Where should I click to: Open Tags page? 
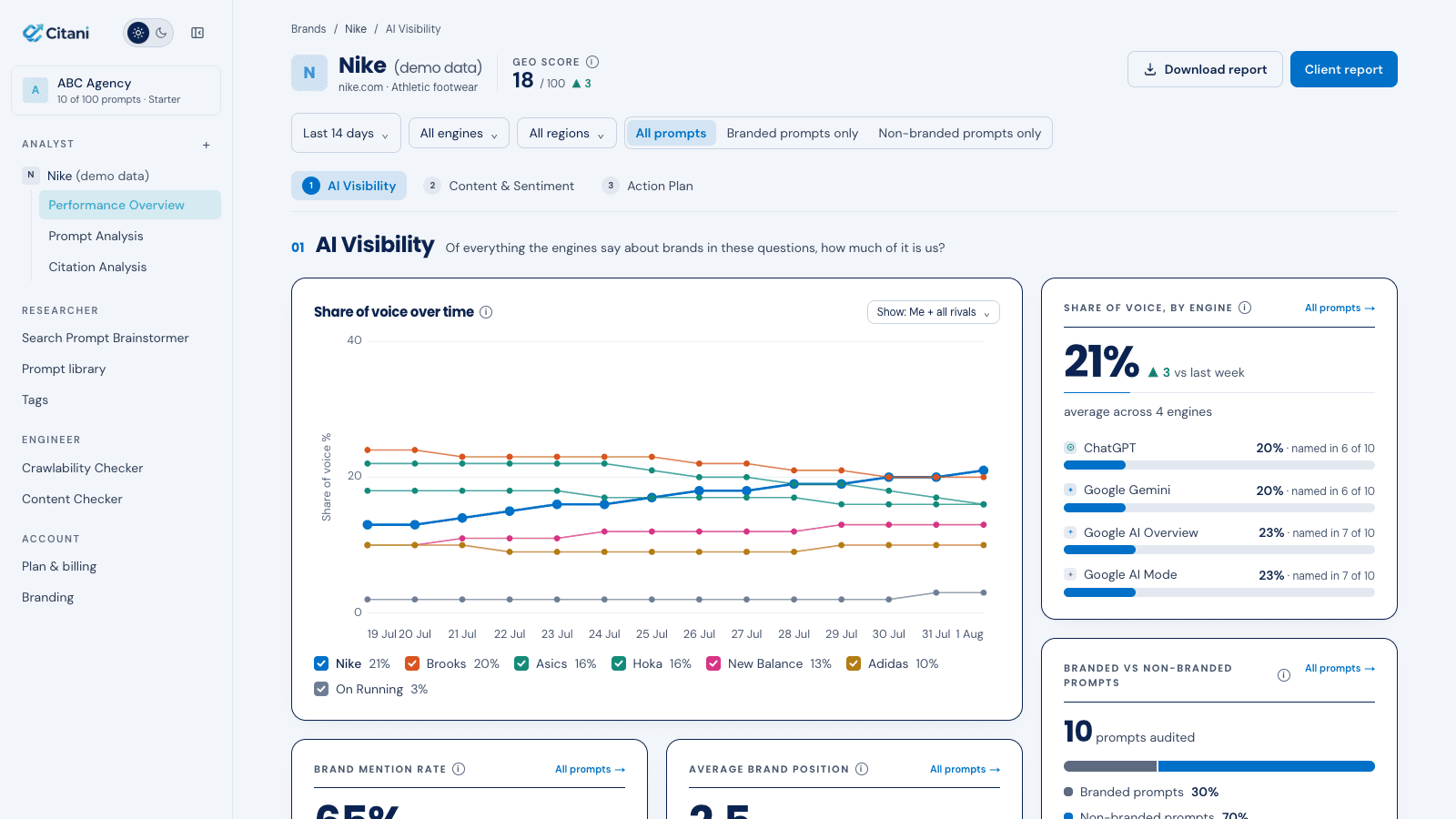35,399
